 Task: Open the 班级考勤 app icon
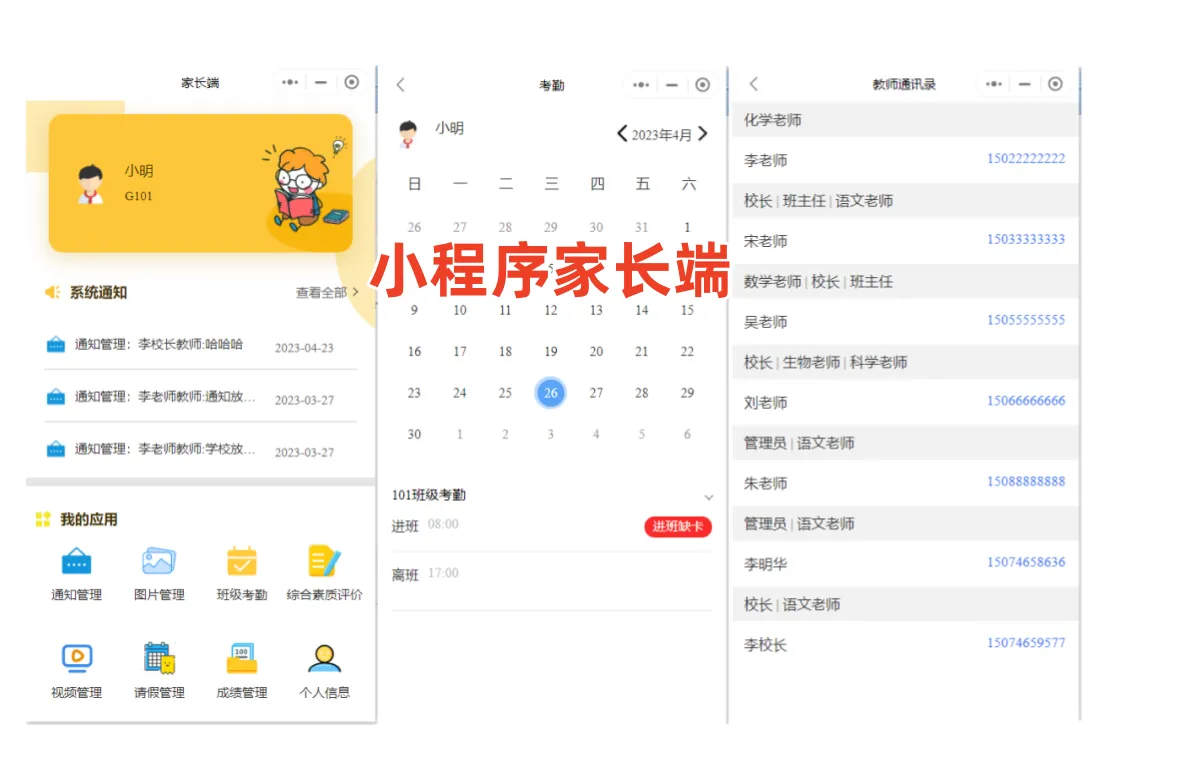point(241,563)
